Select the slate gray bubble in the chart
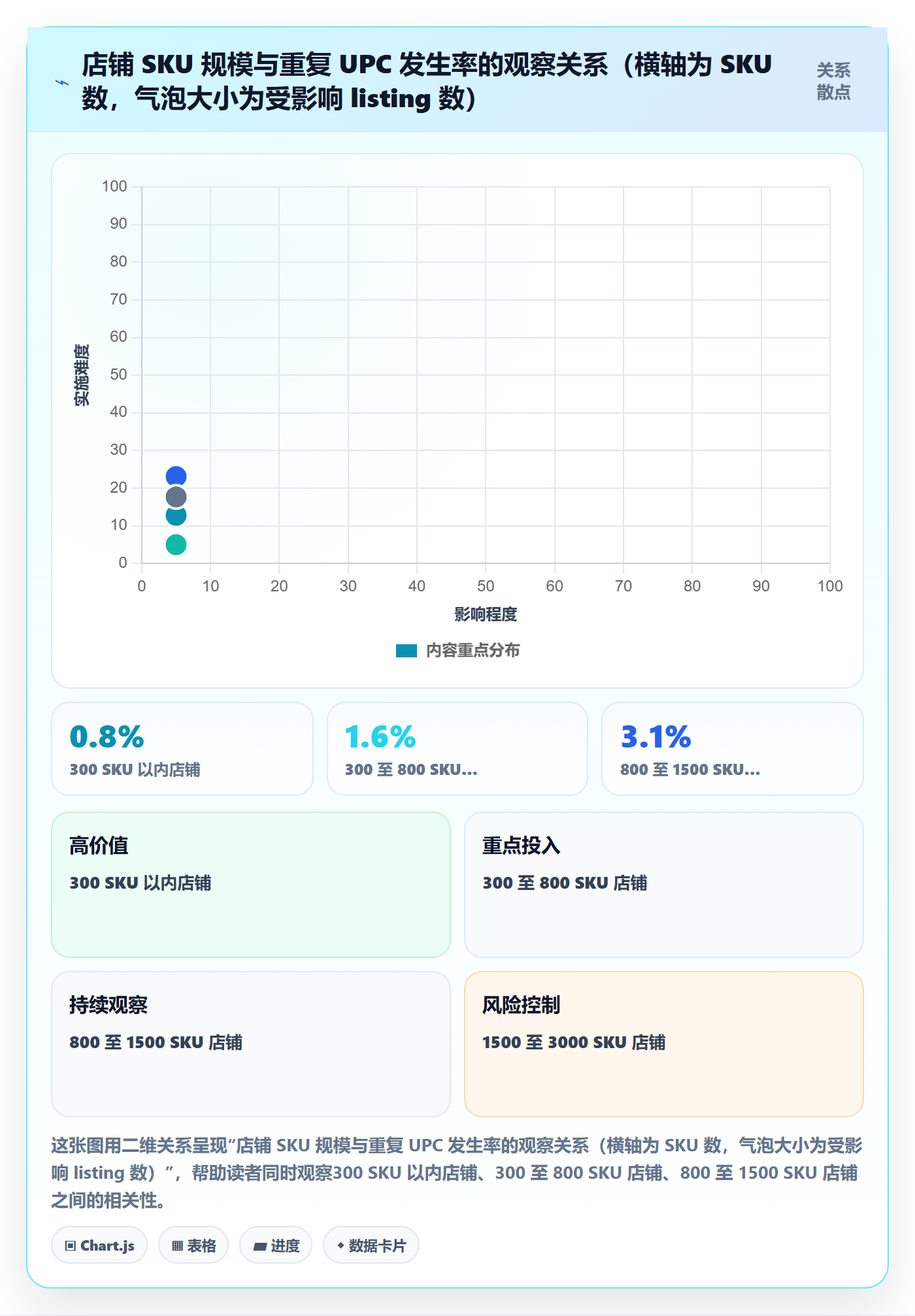Screen dimensions: 915x1316 176,497
